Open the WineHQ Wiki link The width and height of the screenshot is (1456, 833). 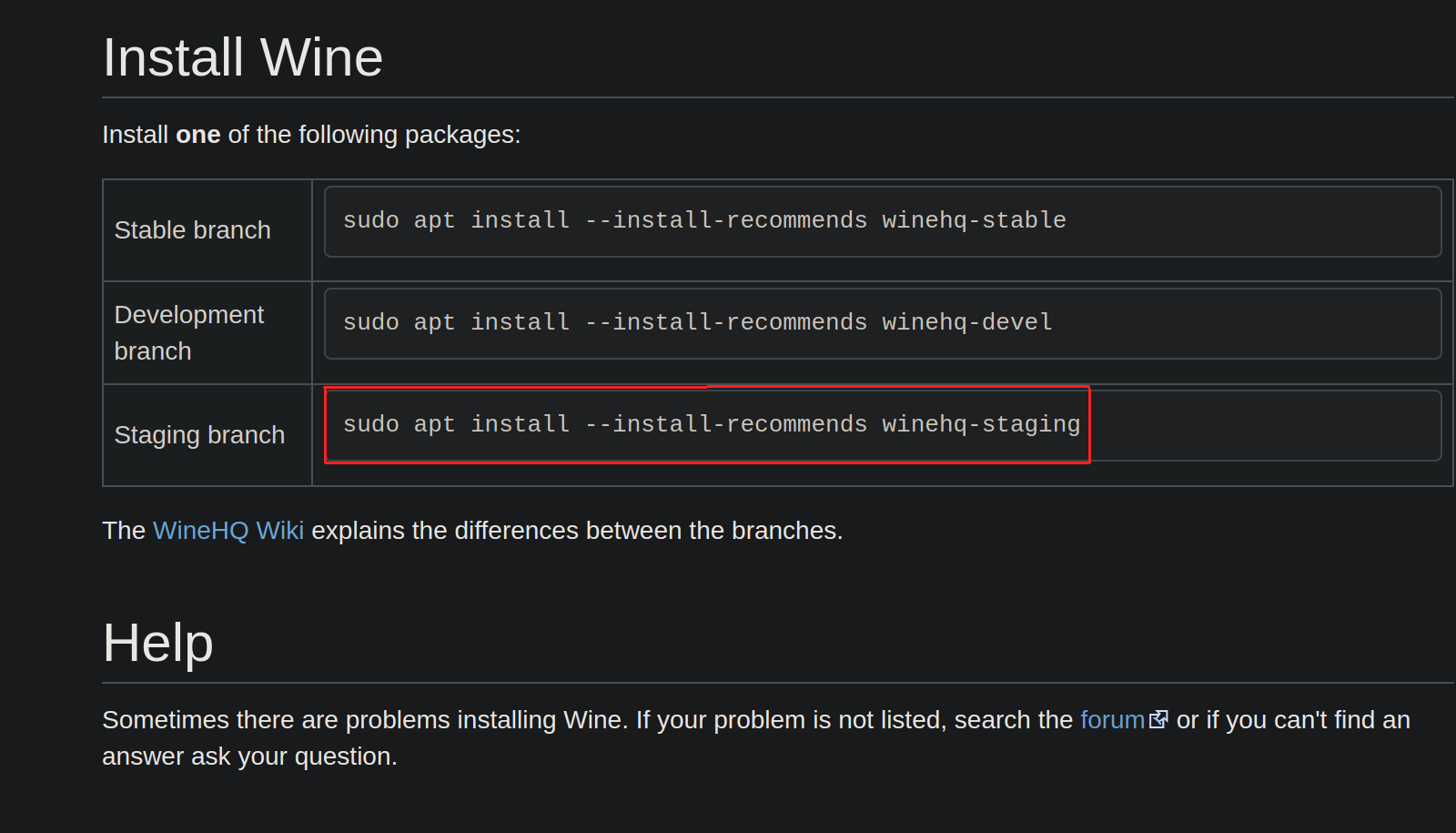[x=228, y=531]
